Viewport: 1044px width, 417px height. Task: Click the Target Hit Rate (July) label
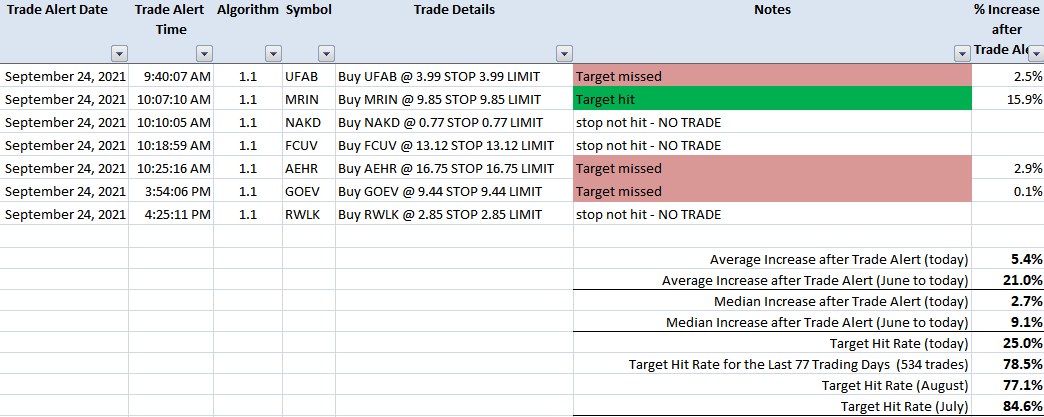[904, 406]
